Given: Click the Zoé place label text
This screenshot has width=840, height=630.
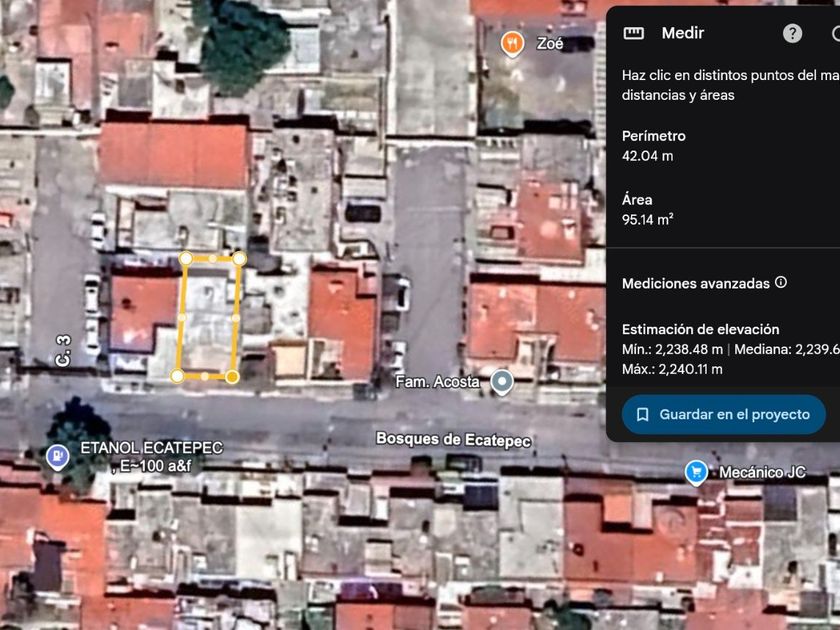Looking at the screenshot, I should click(x=550, y=43).
